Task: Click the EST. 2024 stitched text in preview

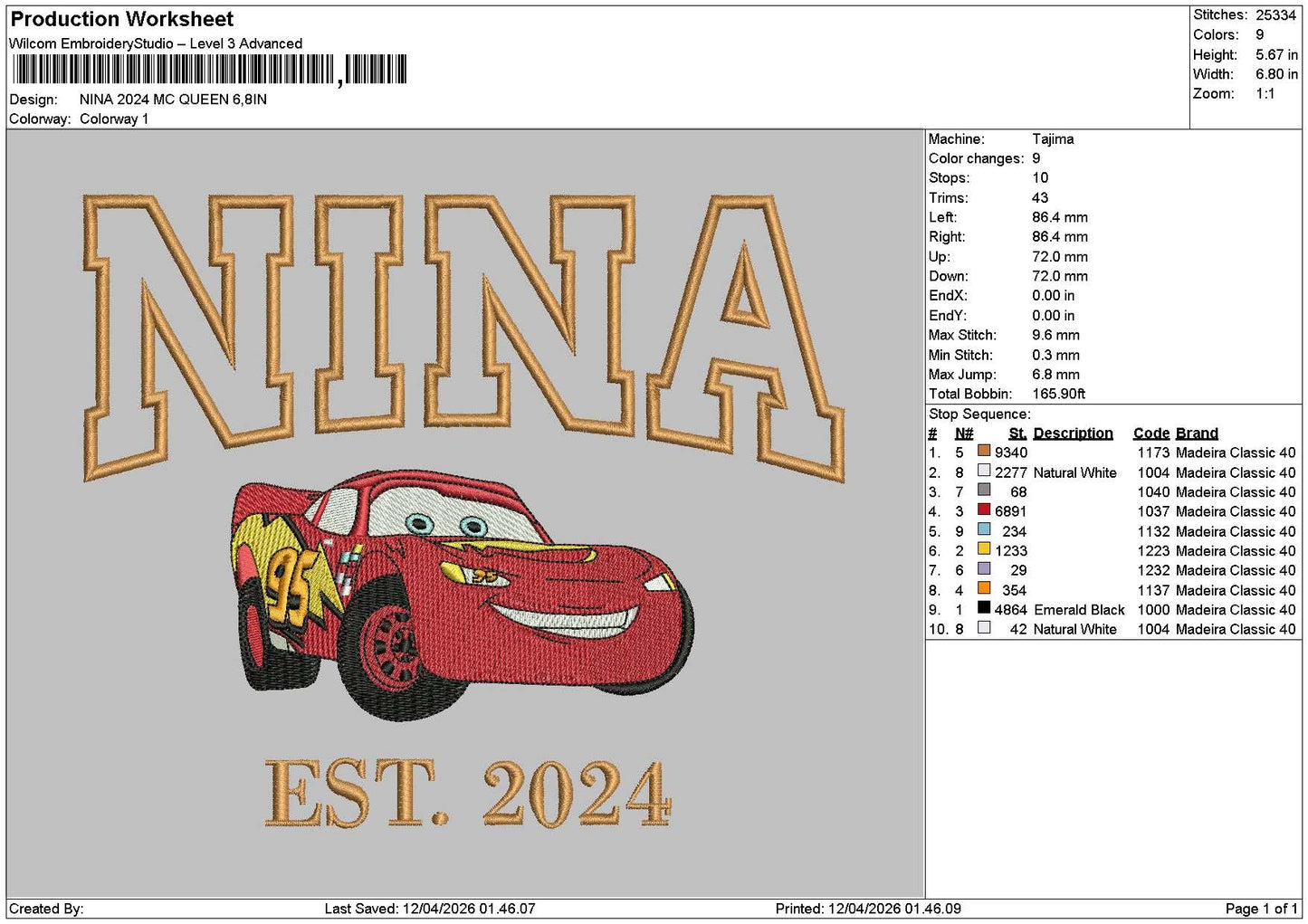Action: (x=468, y=794)
